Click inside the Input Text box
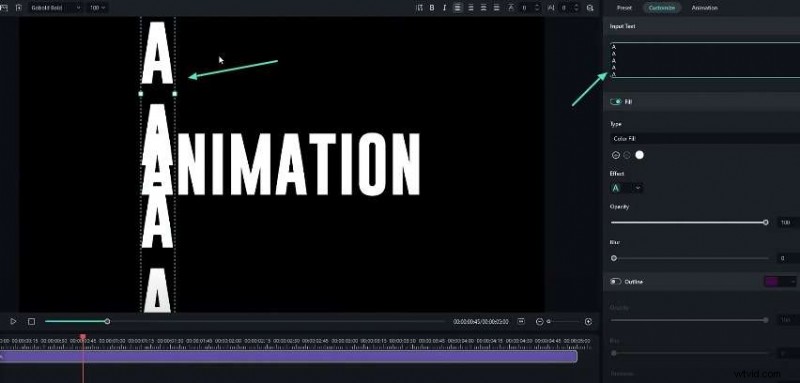800x383 pixels. tap(705, 60)
